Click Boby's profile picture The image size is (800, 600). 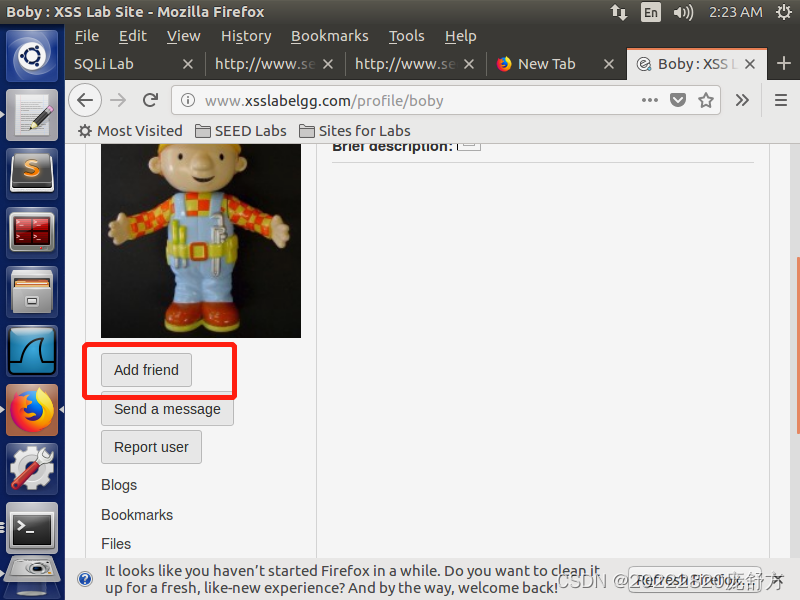201,241
